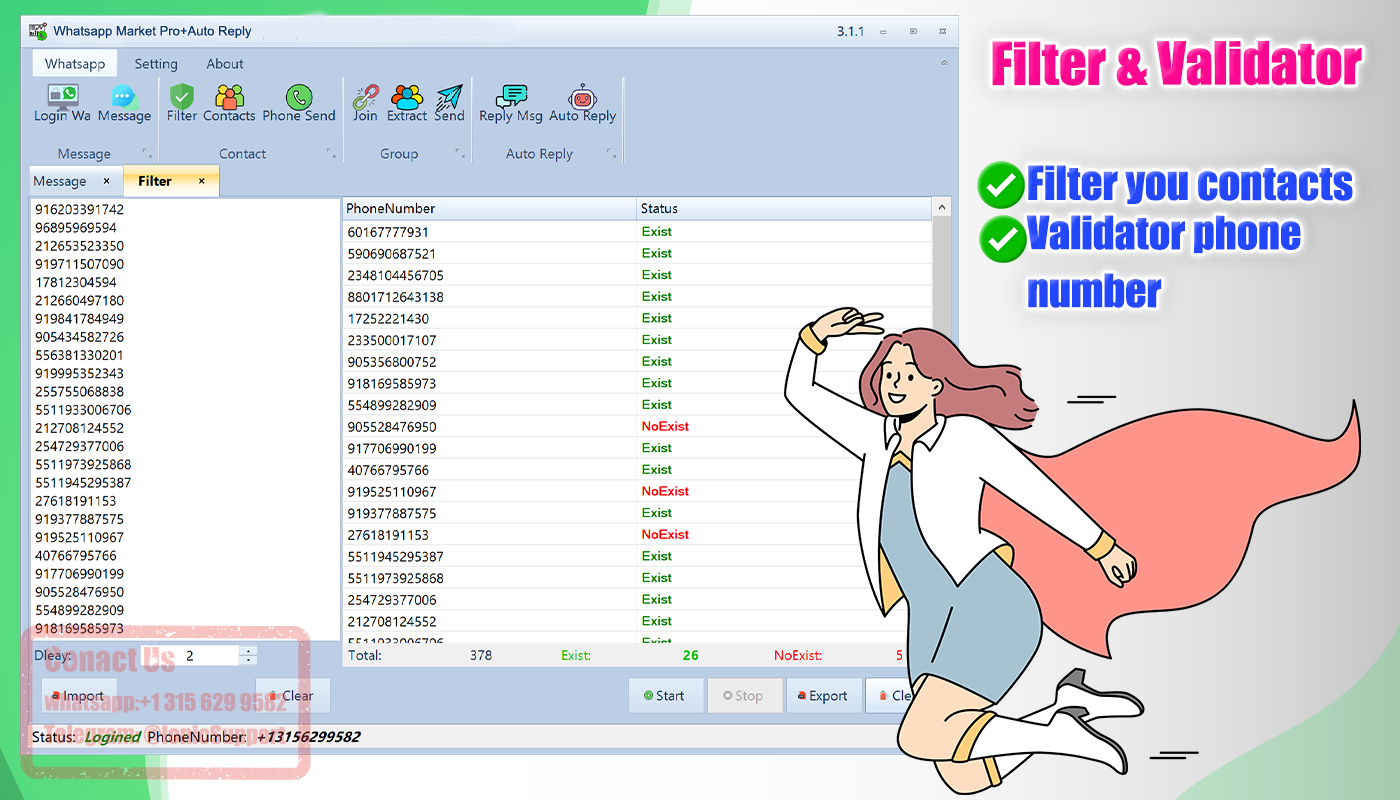Open the Extract group members tool
The image size is (1400, 800).
pyautogui.click(x=407, y=104)
